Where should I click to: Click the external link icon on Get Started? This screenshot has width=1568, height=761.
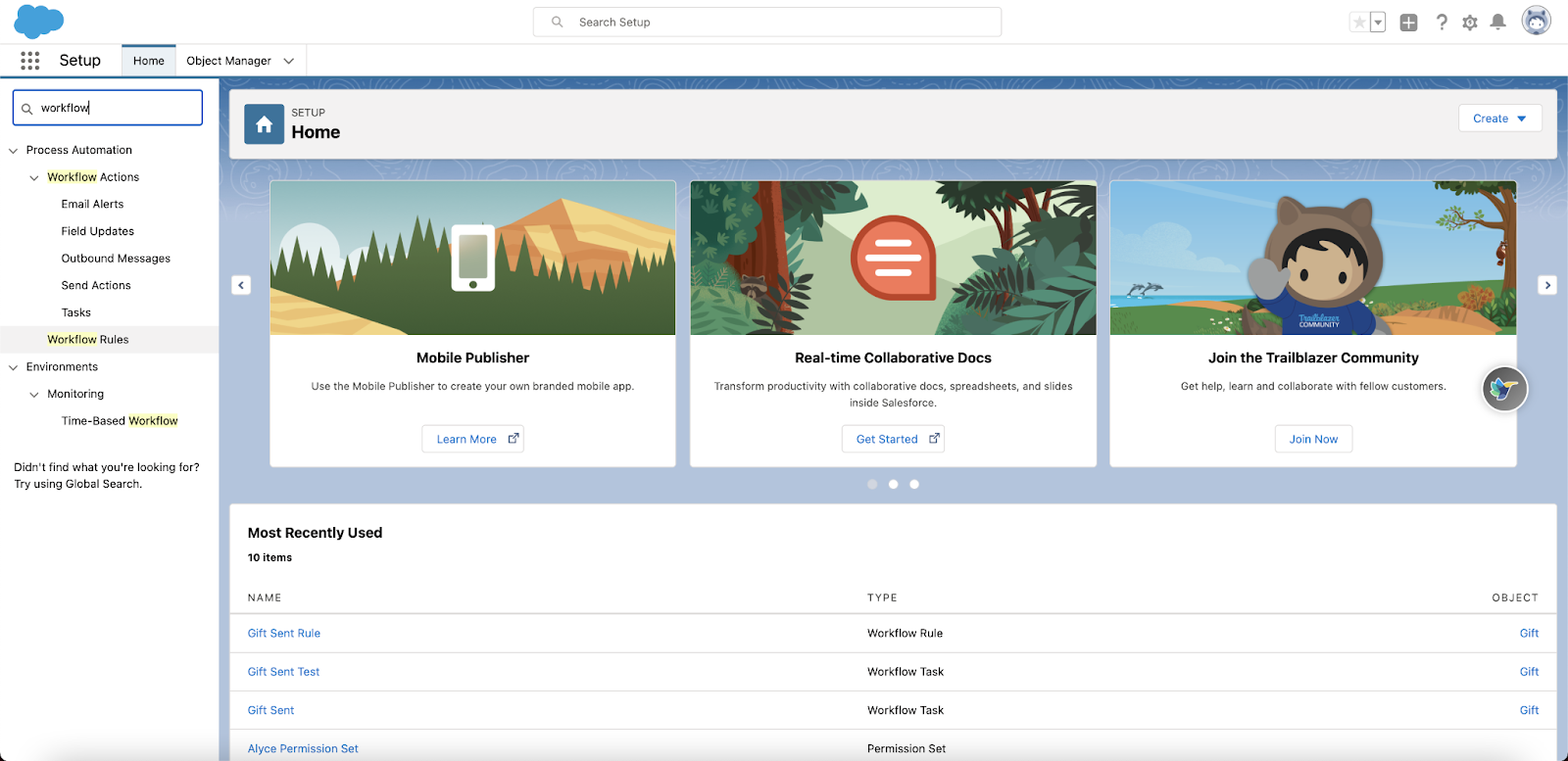[934, 439]
